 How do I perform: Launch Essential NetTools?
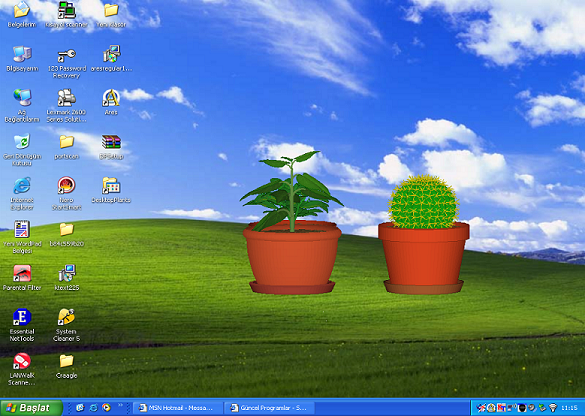[x=22, y=325]
